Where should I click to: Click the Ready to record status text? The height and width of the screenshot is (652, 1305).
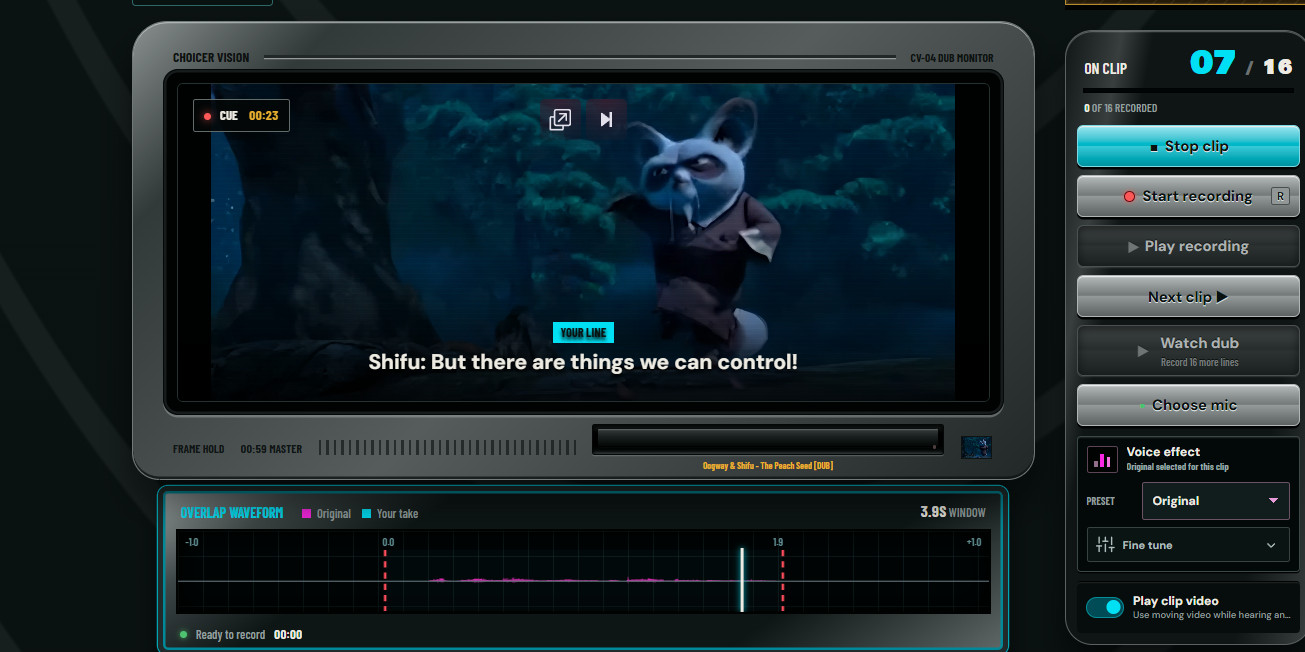click(230, 635)
